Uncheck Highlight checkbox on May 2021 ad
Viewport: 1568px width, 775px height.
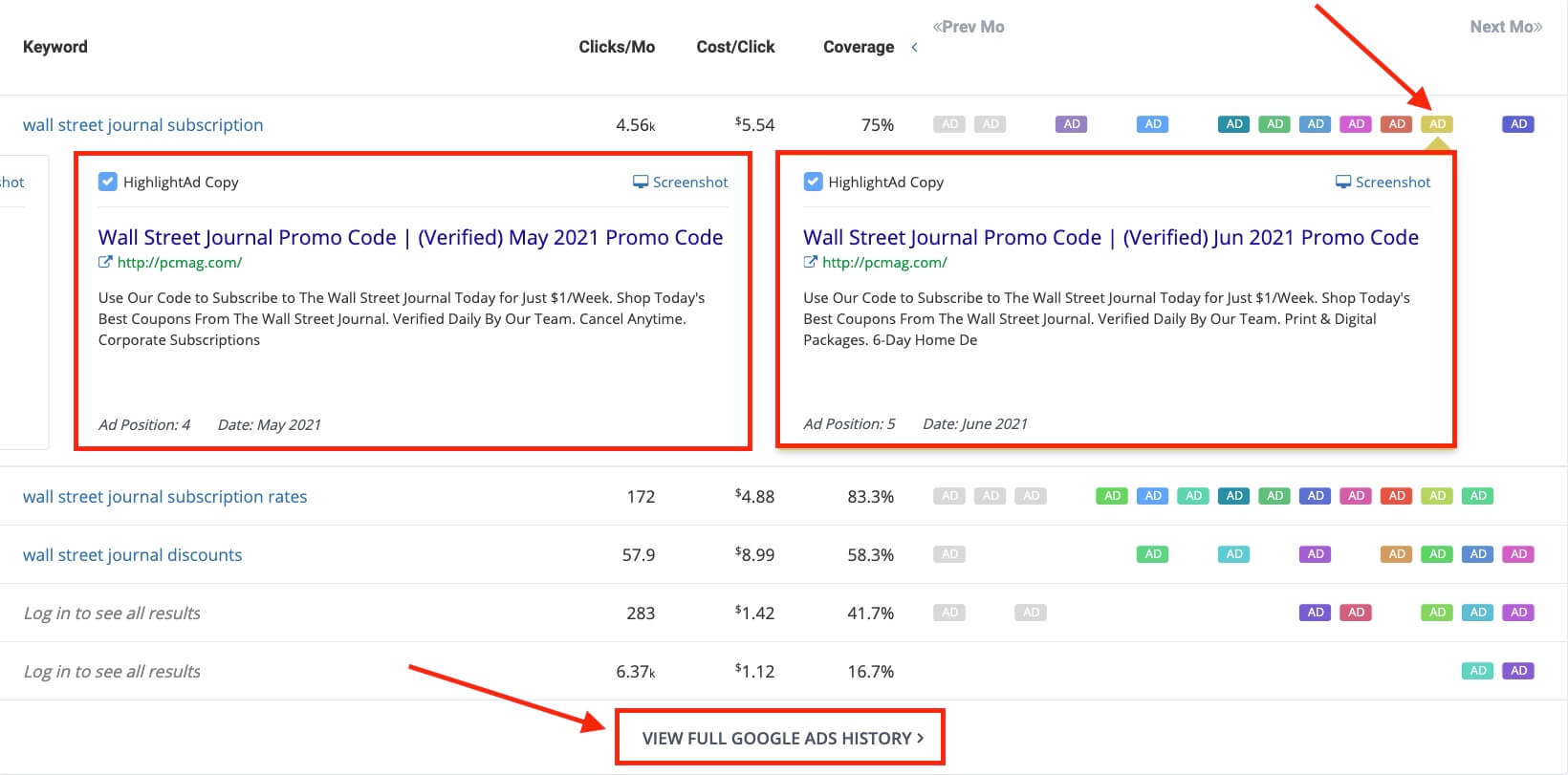(108, 182)
